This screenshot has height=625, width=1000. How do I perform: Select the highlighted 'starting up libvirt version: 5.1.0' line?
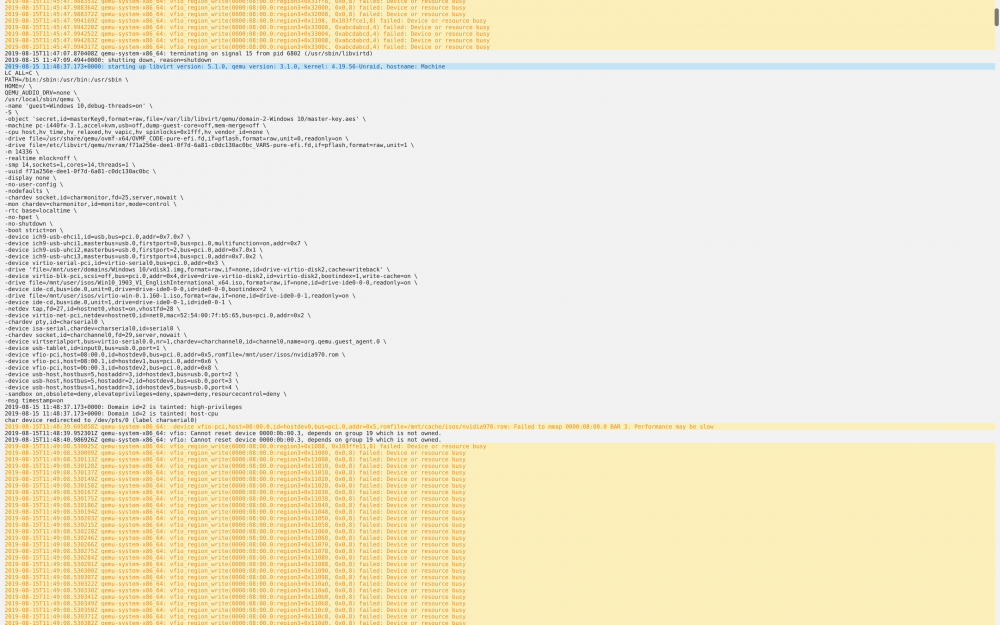coord(499,66)
